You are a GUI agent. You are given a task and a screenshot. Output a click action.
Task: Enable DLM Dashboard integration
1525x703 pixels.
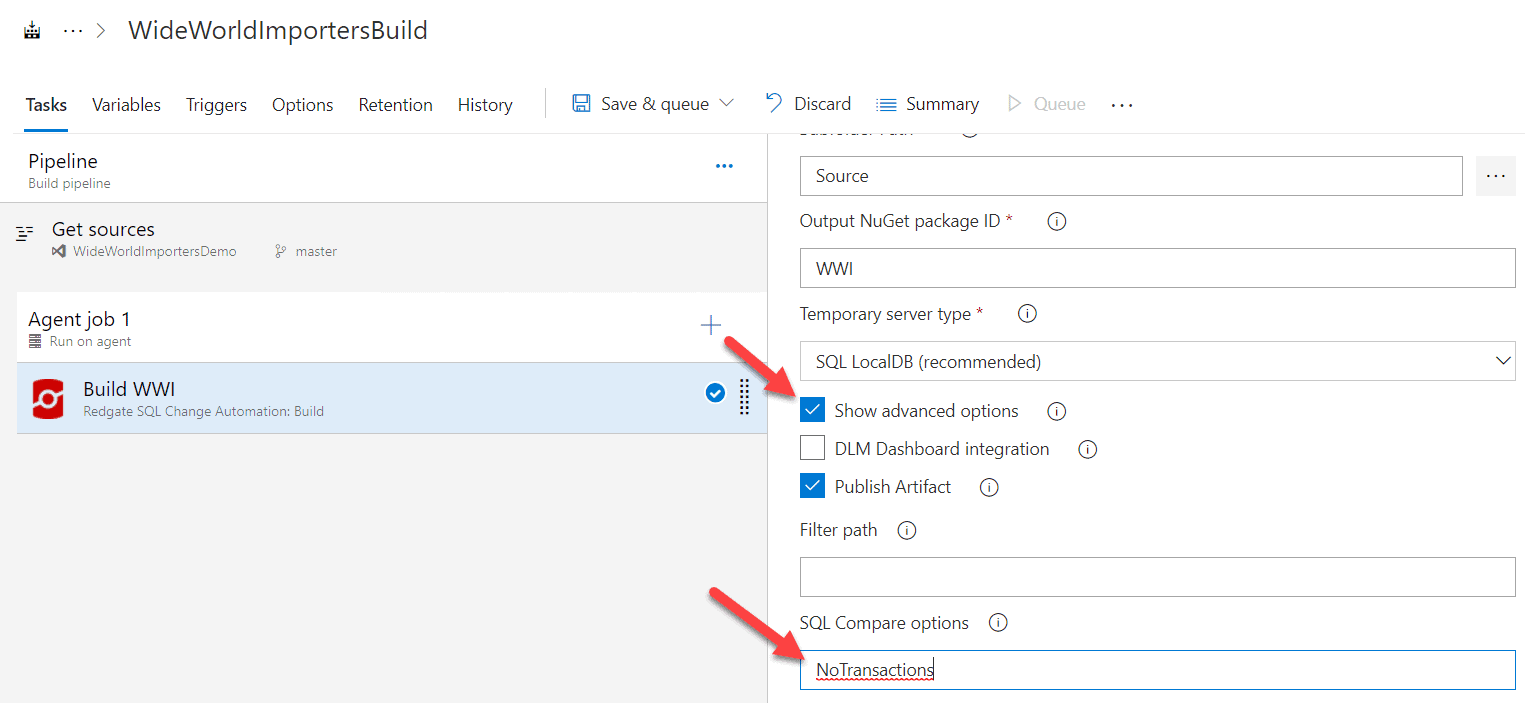(x=811, y=447)
